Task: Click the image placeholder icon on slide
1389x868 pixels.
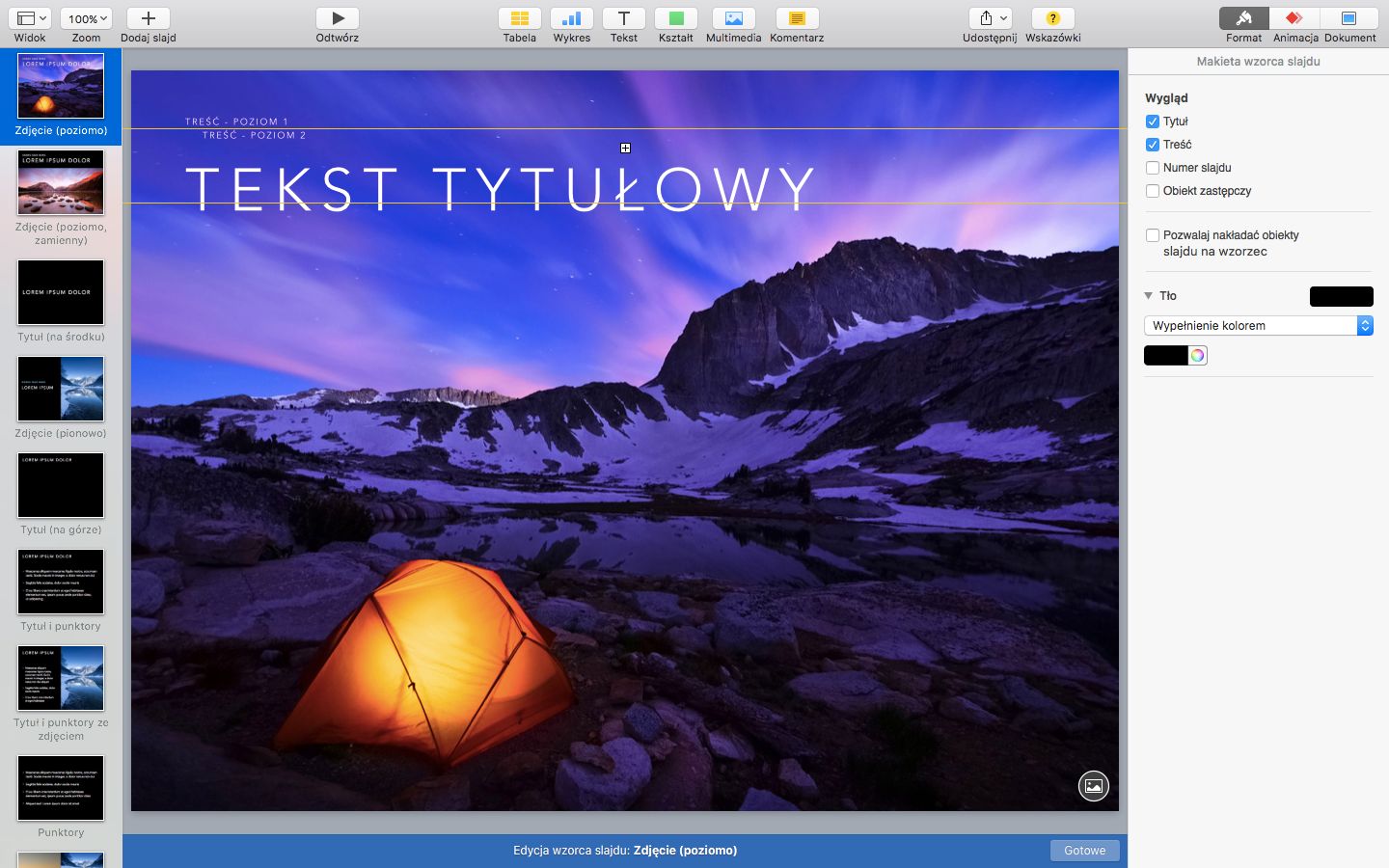Action: point(1094,786)
